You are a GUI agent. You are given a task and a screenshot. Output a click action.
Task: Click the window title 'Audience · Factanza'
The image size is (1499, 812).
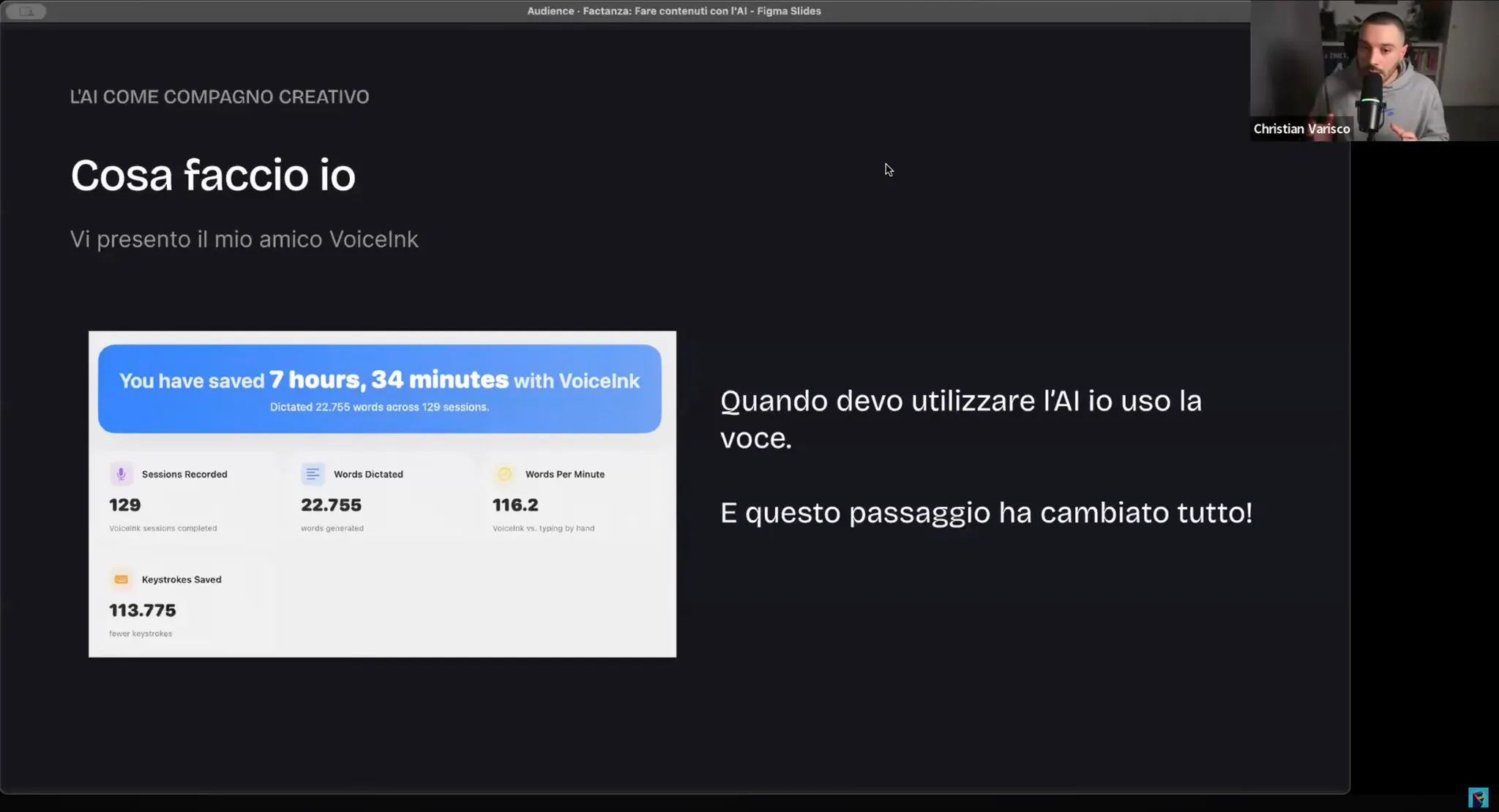[x=673, y=11]
